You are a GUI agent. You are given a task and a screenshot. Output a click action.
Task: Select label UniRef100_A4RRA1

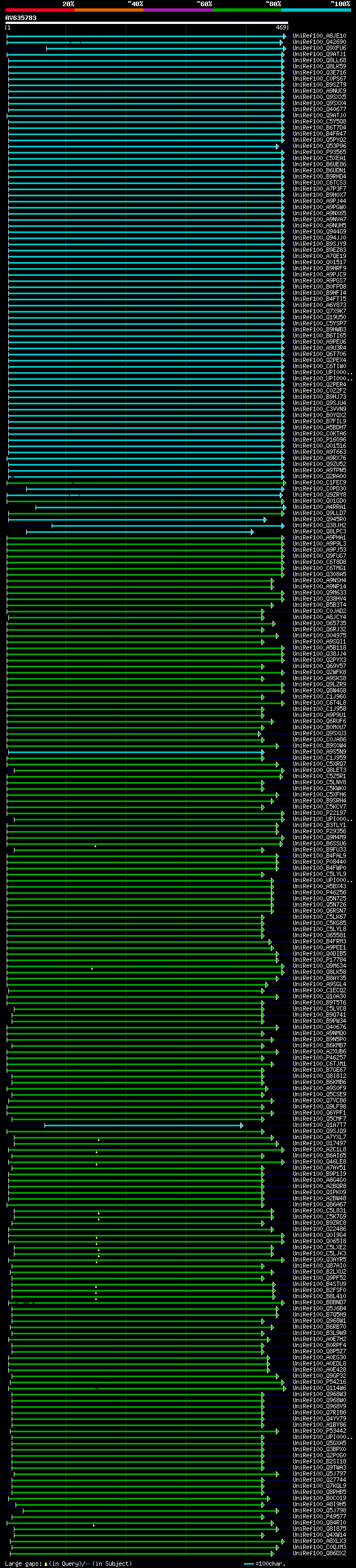tap(319, 507)
